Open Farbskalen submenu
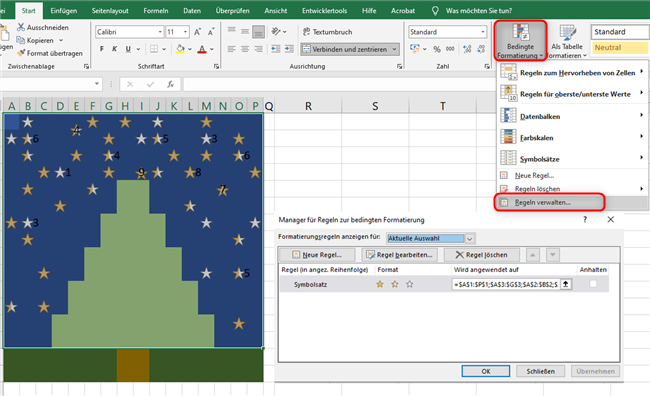 pos(572,137)
